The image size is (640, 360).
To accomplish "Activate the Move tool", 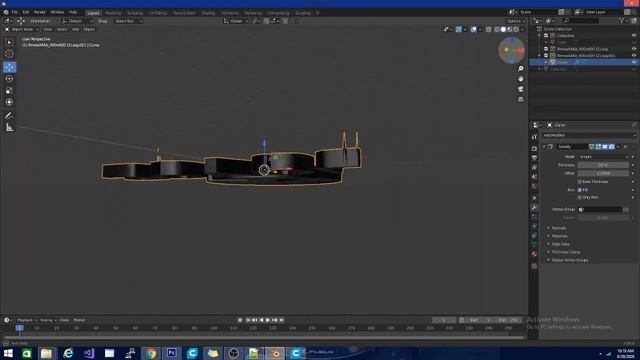I will click(9, 67).
